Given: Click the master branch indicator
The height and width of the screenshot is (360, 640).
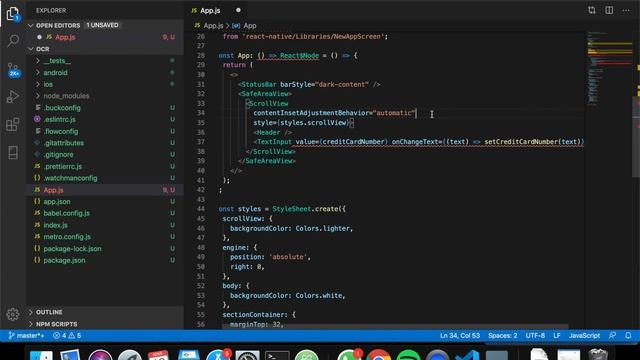Looking at the screenshot, I should tap(26, 336).
